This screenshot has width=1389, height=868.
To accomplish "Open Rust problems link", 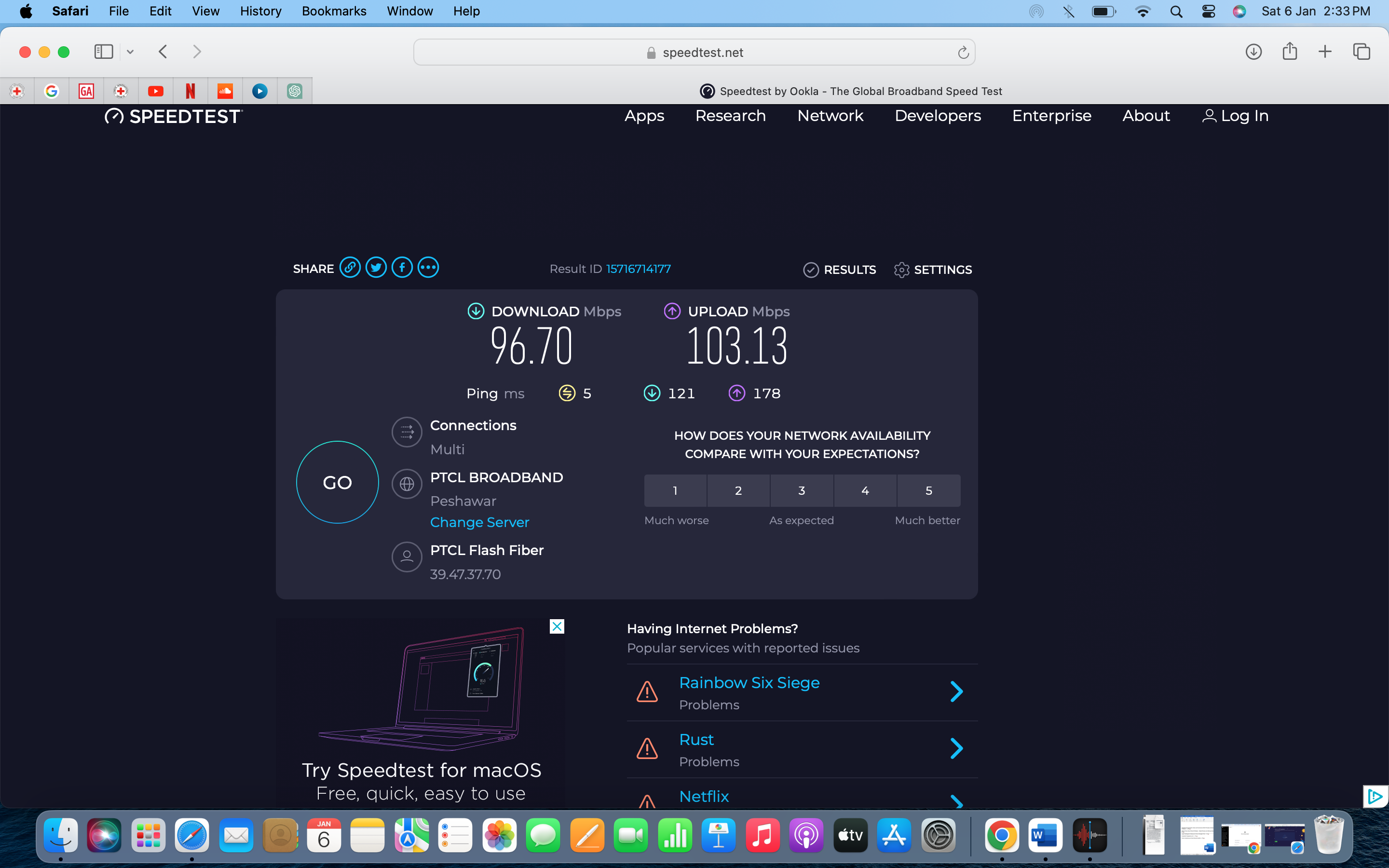I will click(696, 739).
